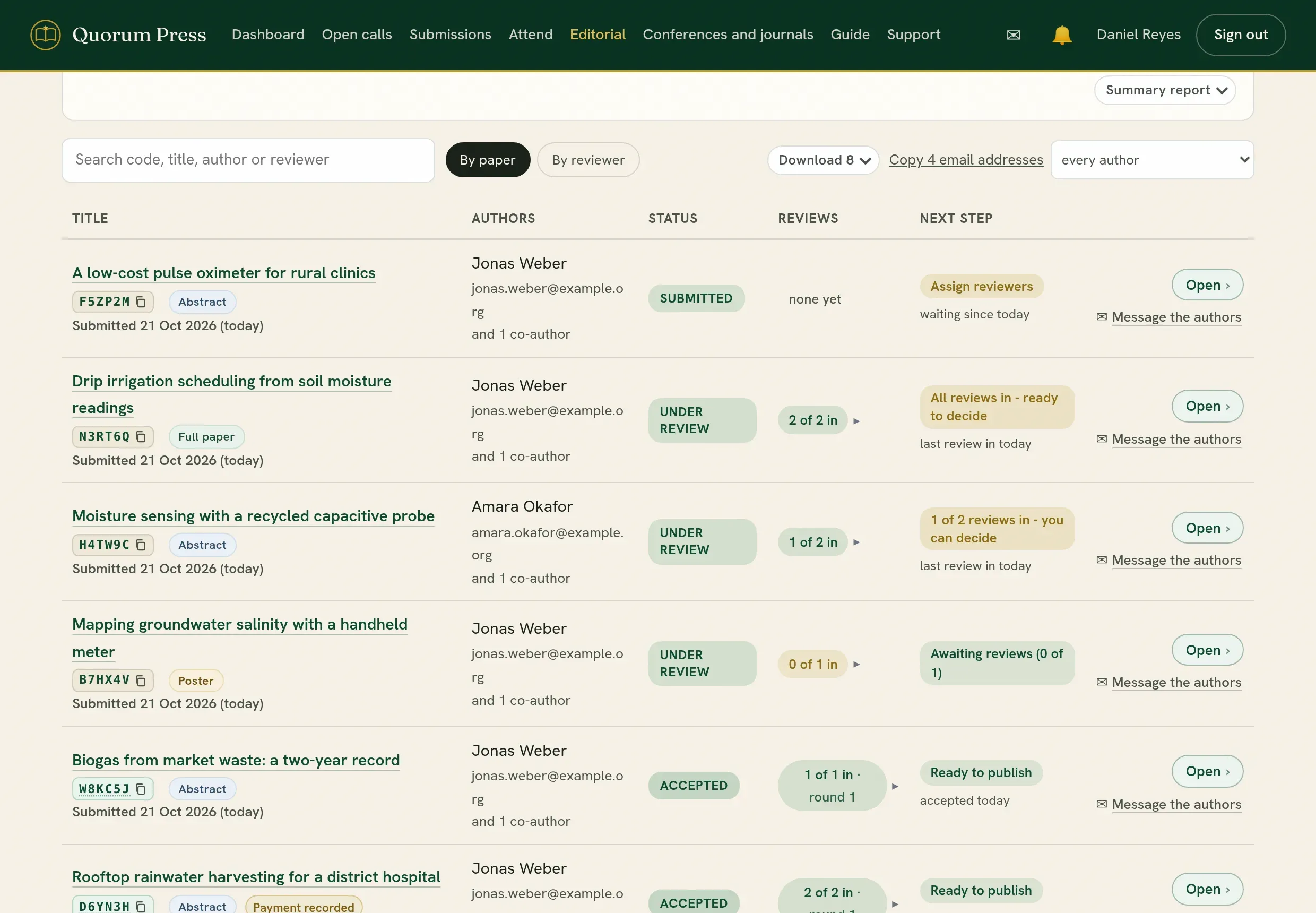The width and height of the screenshot is (1316, 913).
Task: Open the Attend menu item
Action: [x=531, y=35]
